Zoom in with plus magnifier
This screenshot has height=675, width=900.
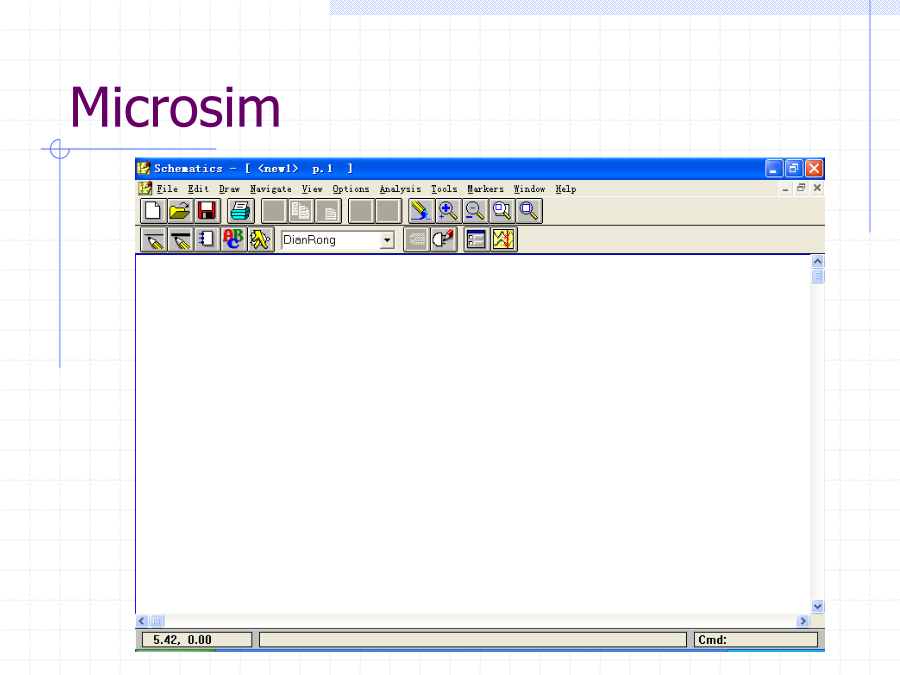click(448, 211)
